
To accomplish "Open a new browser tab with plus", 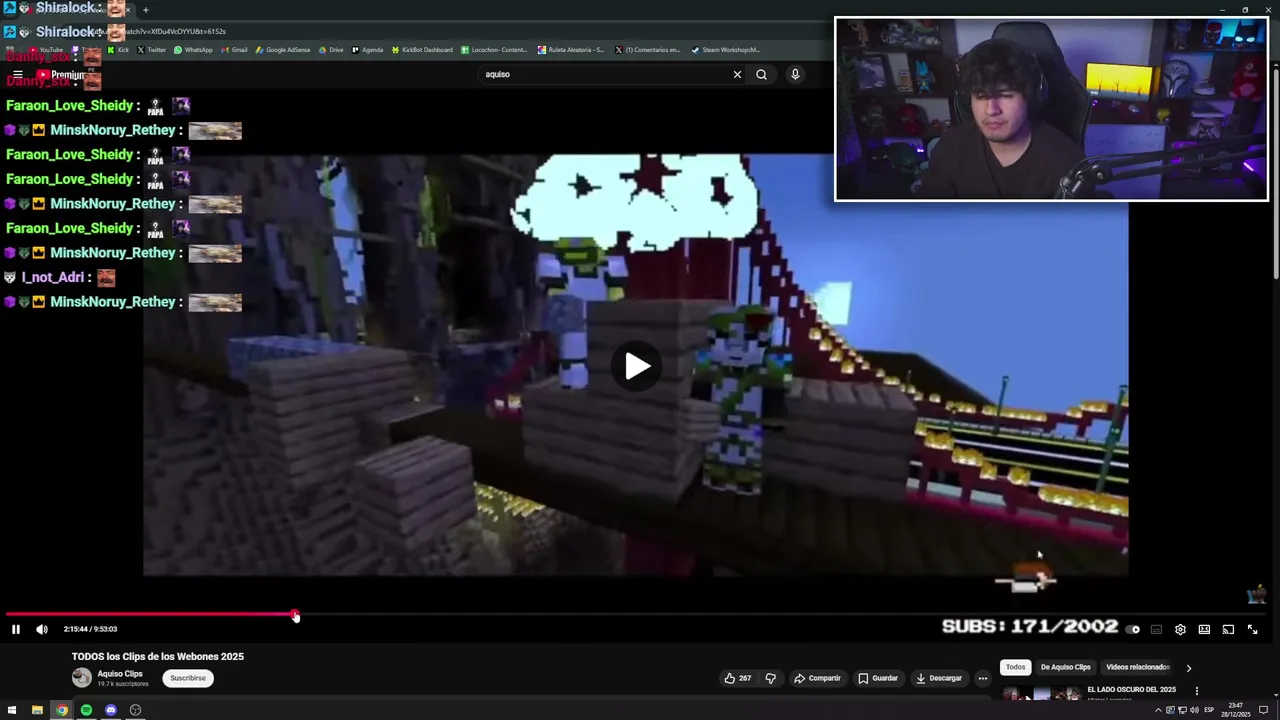I will (x=145, y=10).
